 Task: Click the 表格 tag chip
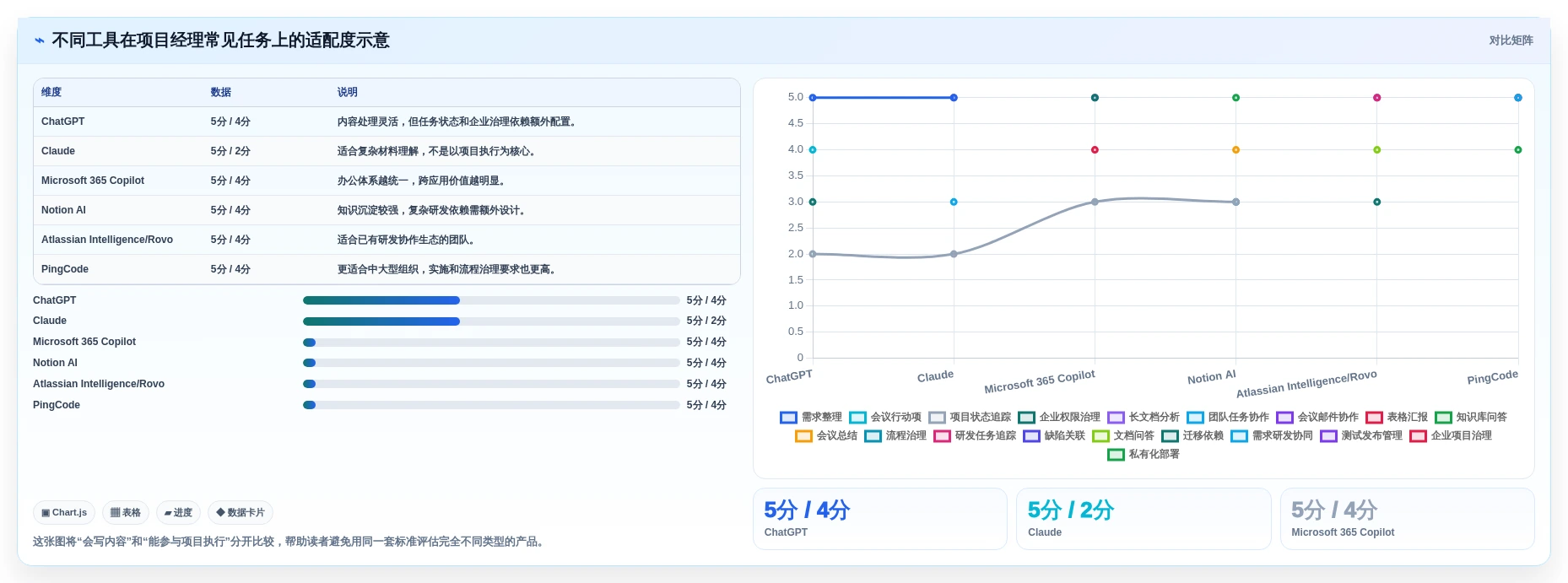click(x=126, y=512)
